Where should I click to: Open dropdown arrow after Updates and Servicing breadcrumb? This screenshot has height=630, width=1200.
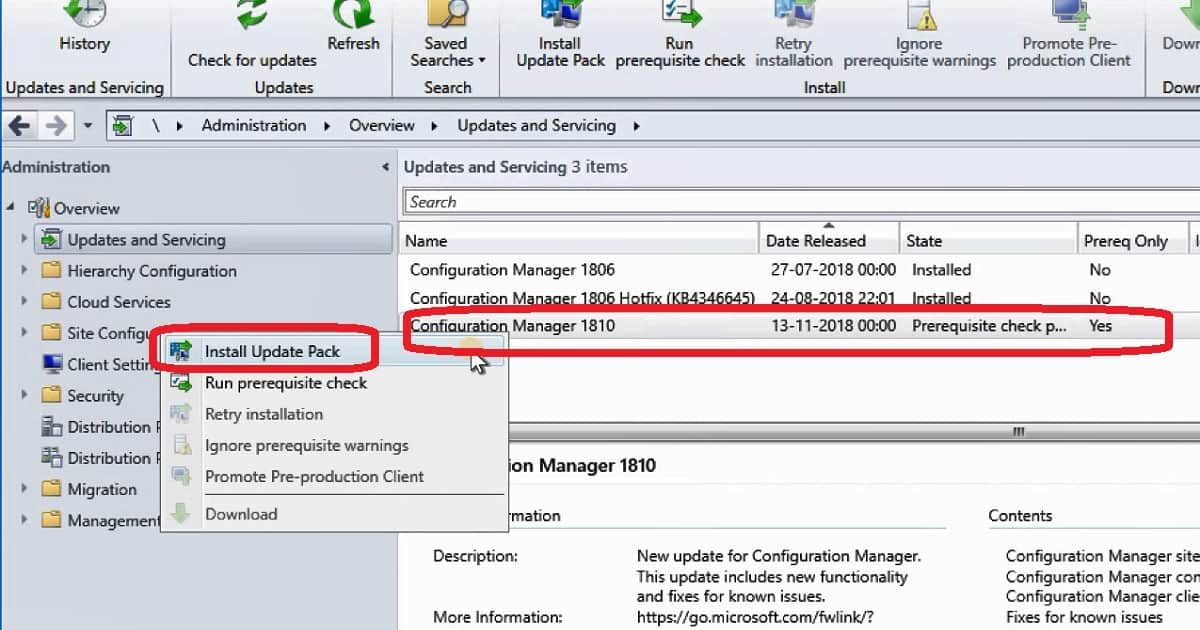pyautogui.click(x=636, y=126)
